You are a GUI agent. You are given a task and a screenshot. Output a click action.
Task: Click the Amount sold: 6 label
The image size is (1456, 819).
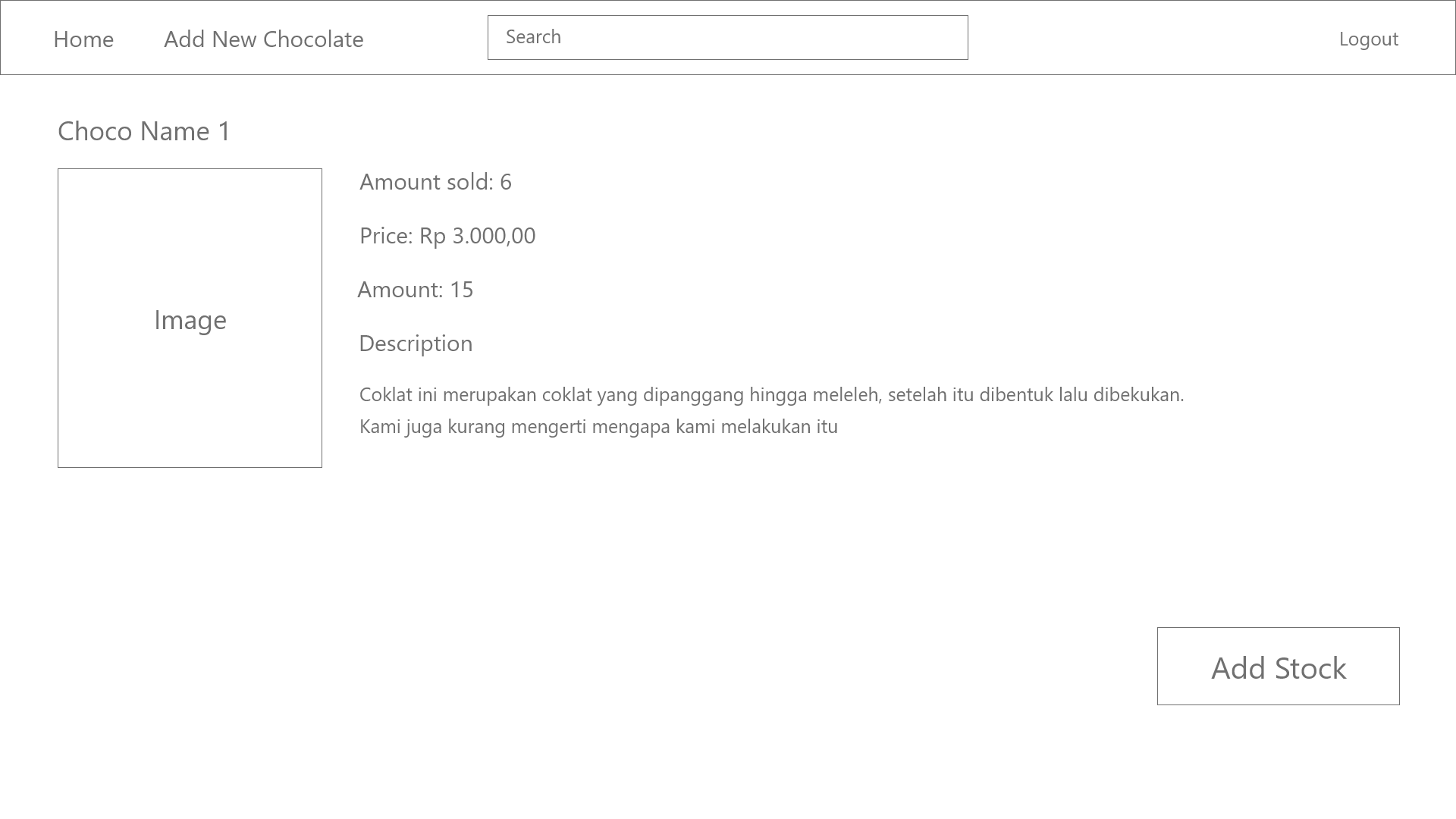(435, 182)
